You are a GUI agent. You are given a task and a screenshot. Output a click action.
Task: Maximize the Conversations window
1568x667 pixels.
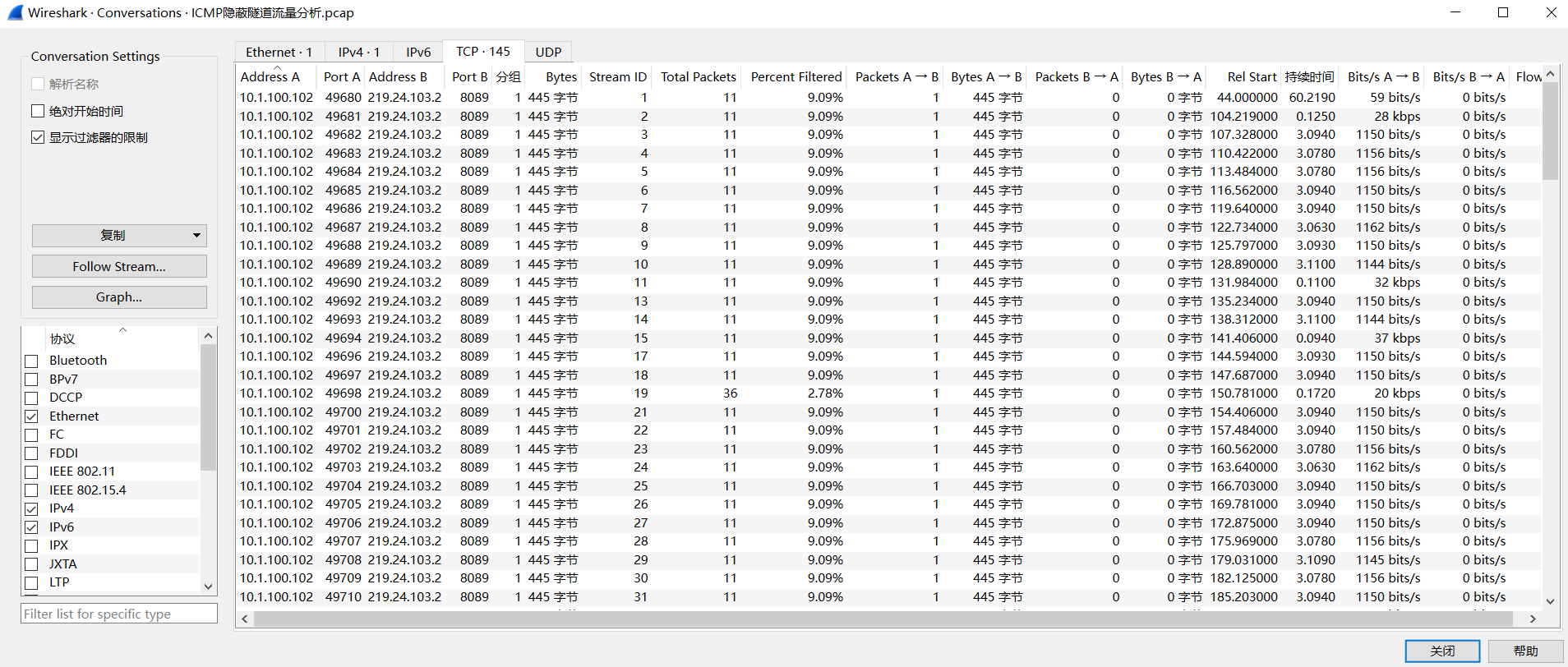click(x=1503, y=12)
